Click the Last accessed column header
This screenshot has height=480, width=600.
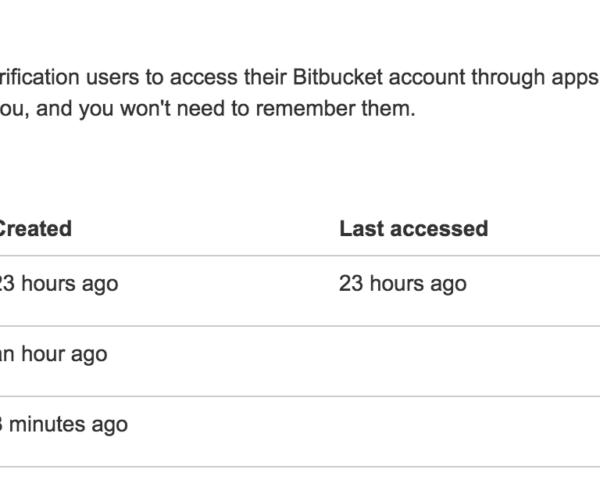413,228
